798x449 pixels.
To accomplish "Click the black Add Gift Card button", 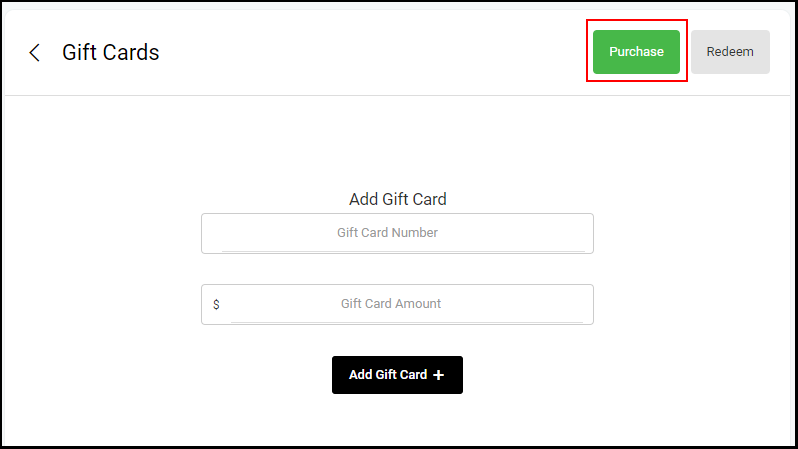I will tap(397, 375).
